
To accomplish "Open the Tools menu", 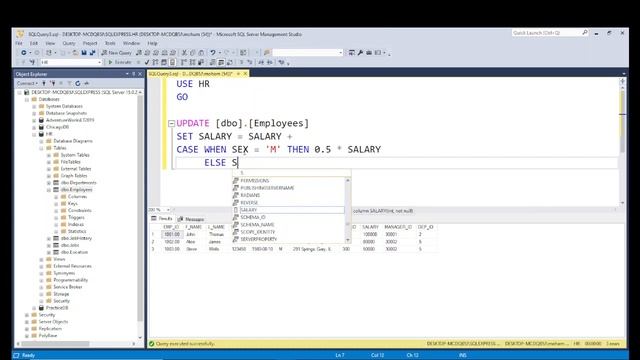I will (110, 43).
